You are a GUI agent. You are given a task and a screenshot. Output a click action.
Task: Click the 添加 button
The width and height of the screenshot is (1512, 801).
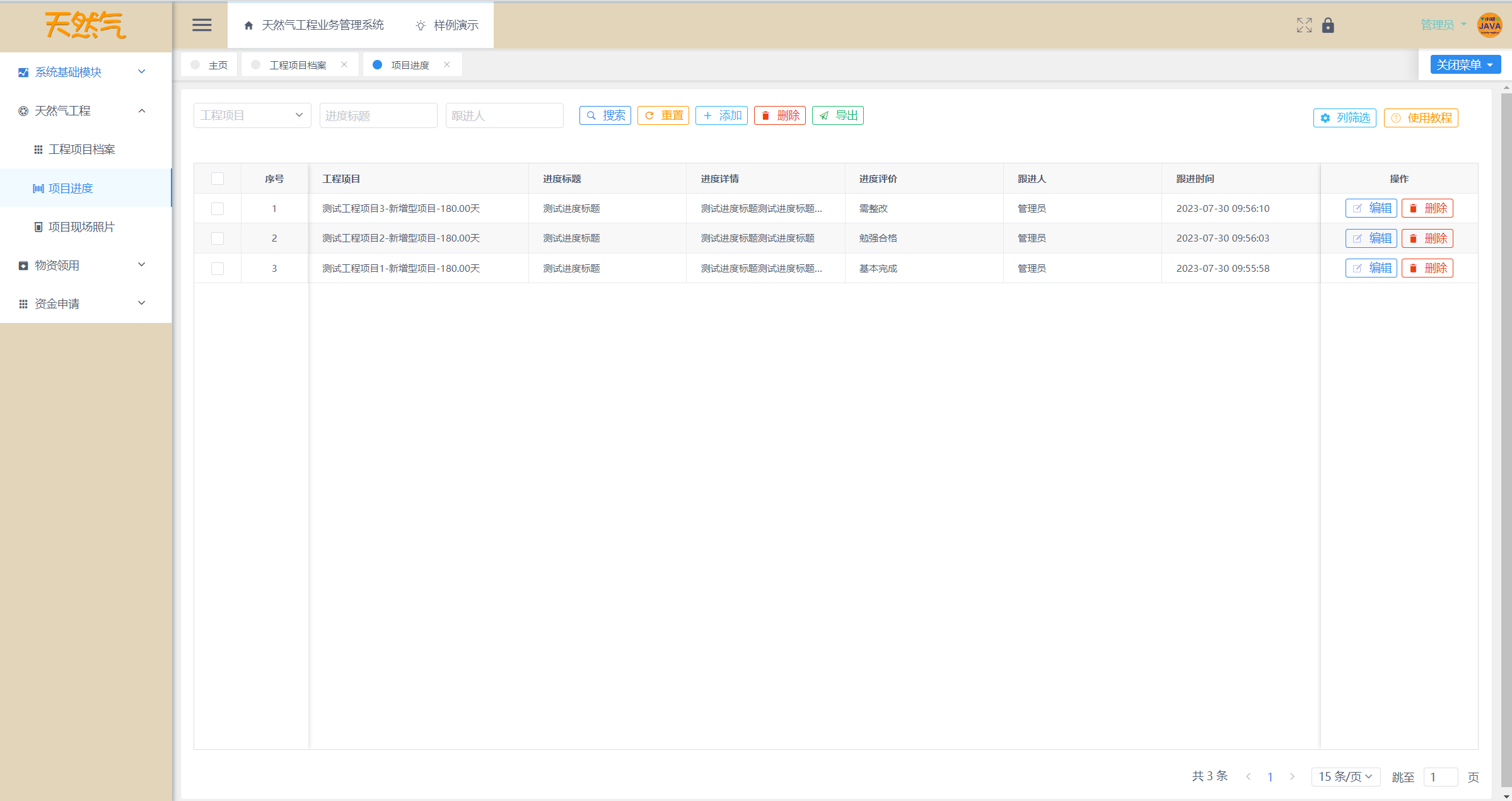pyautogui.click(x=721, y=115)
